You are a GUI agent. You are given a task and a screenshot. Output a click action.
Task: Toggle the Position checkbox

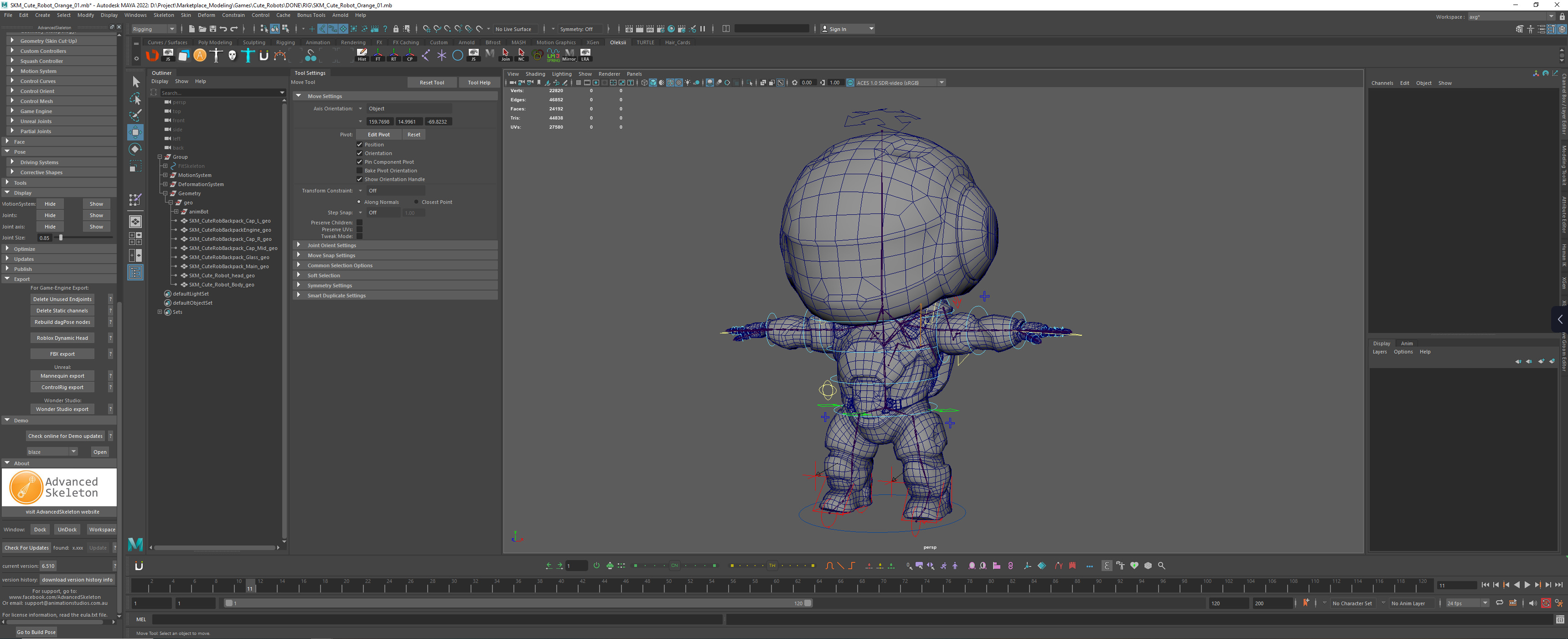359,145
